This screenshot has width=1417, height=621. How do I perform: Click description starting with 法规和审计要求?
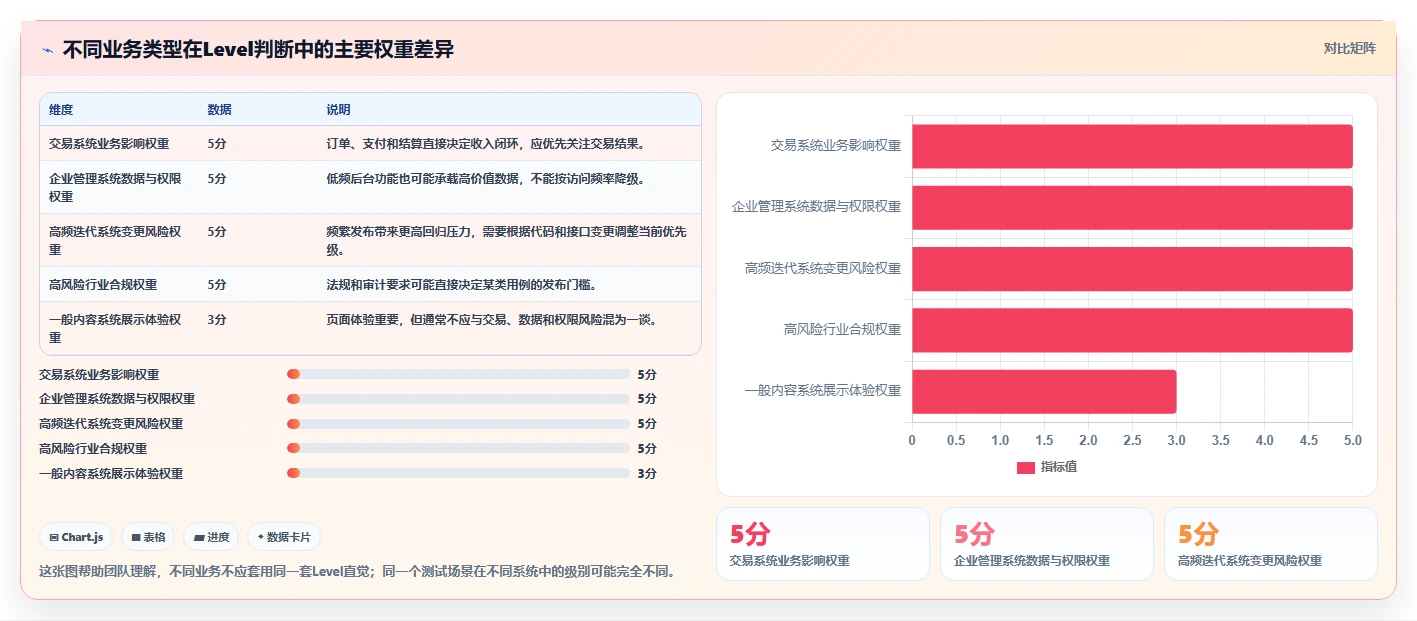pyautogui.click(x=462, y=285)
